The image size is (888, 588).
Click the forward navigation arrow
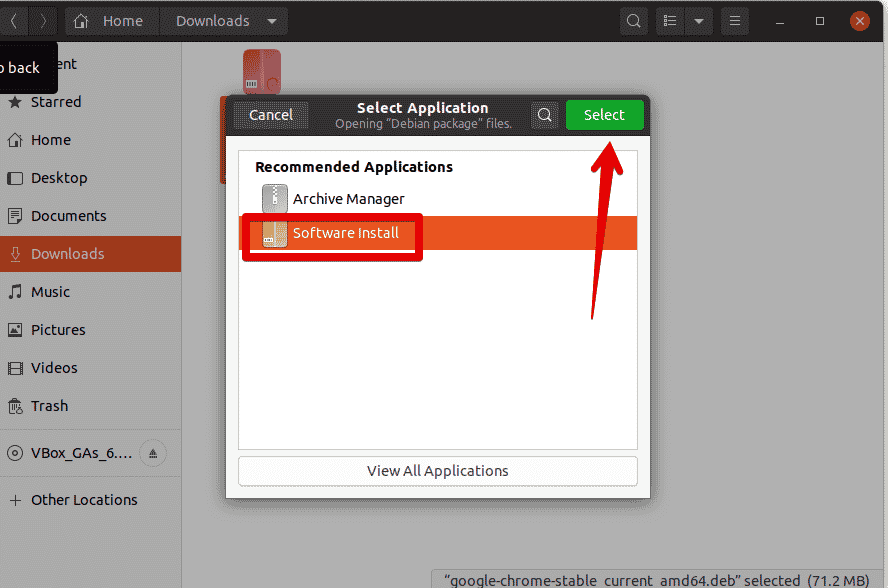point(44,21)
